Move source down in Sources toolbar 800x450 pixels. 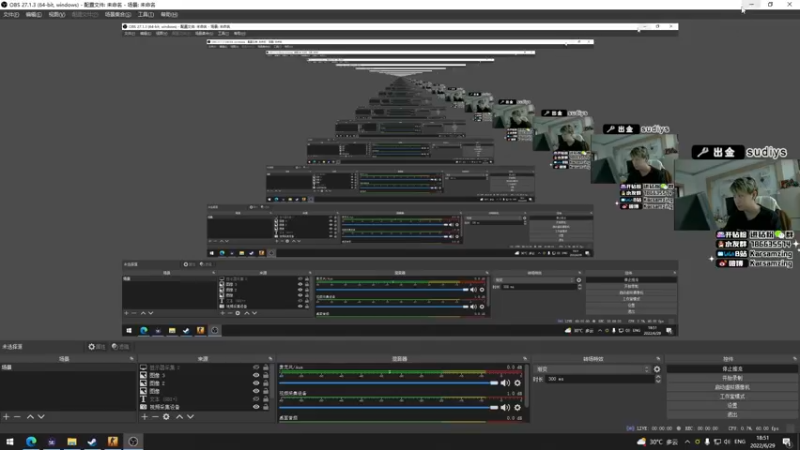(x=190, y=417)
